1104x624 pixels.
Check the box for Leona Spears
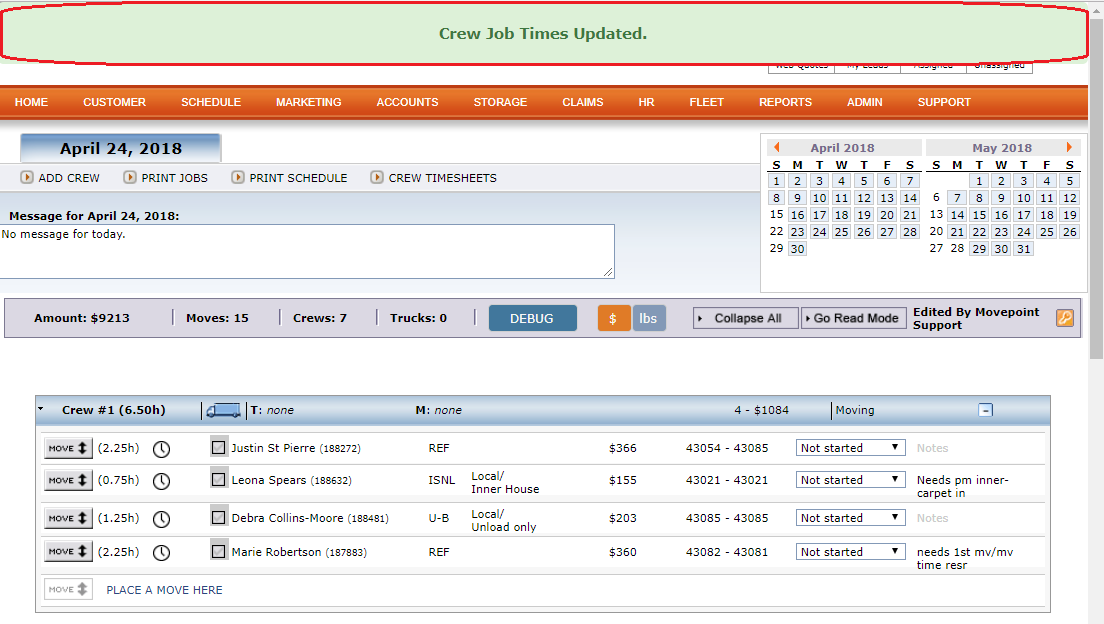click(x=218, y=480)
